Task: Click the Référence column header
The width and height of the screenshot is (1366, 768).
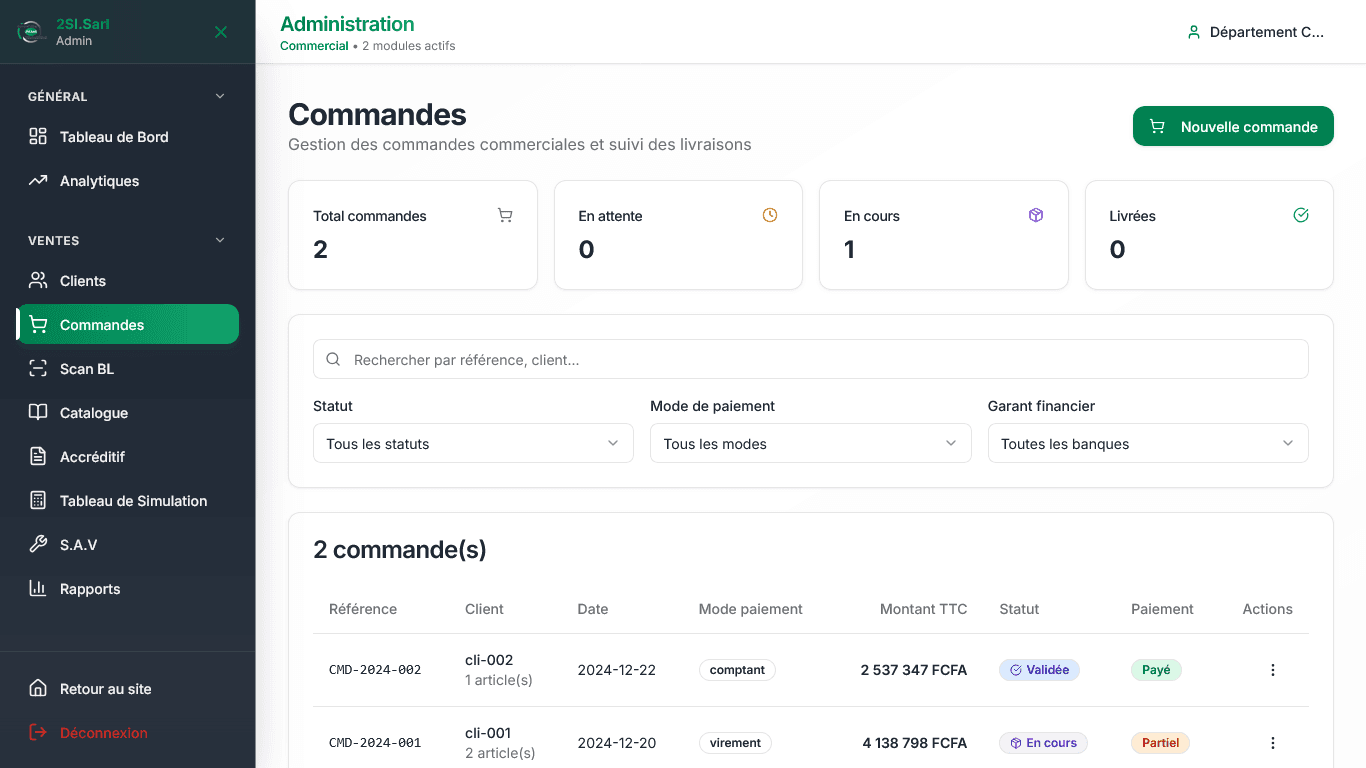Action: coord(363,609)
